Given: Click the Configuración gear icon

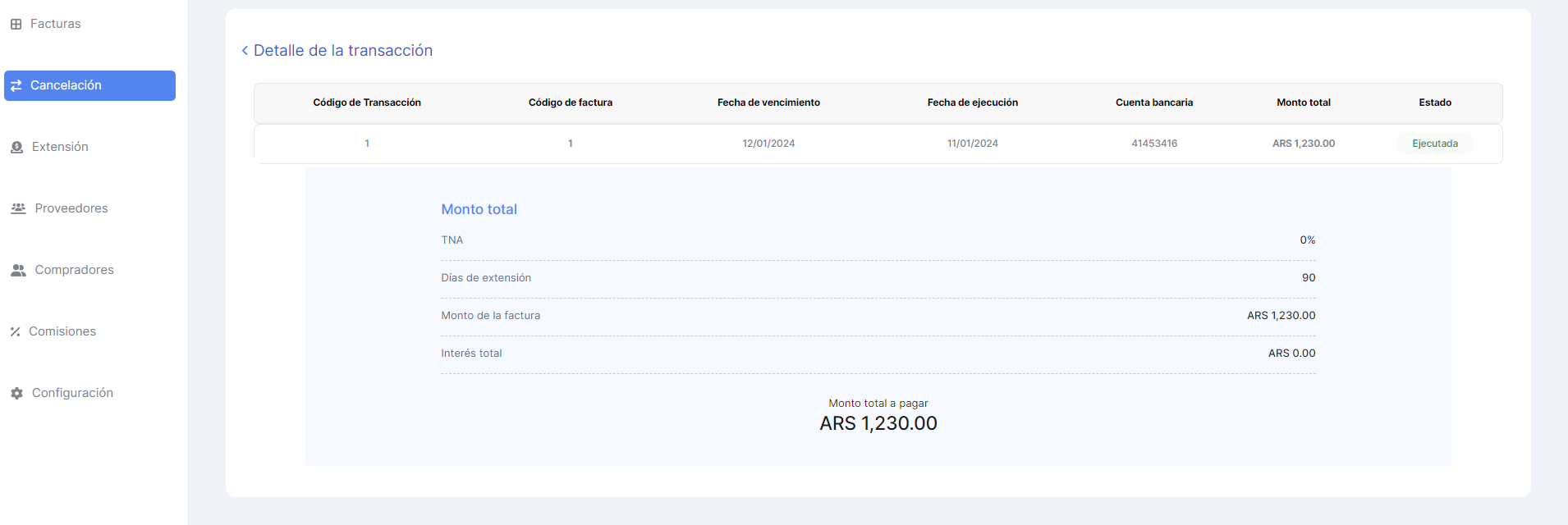Looking at the screenshot, I should click(x=16, y=394).
